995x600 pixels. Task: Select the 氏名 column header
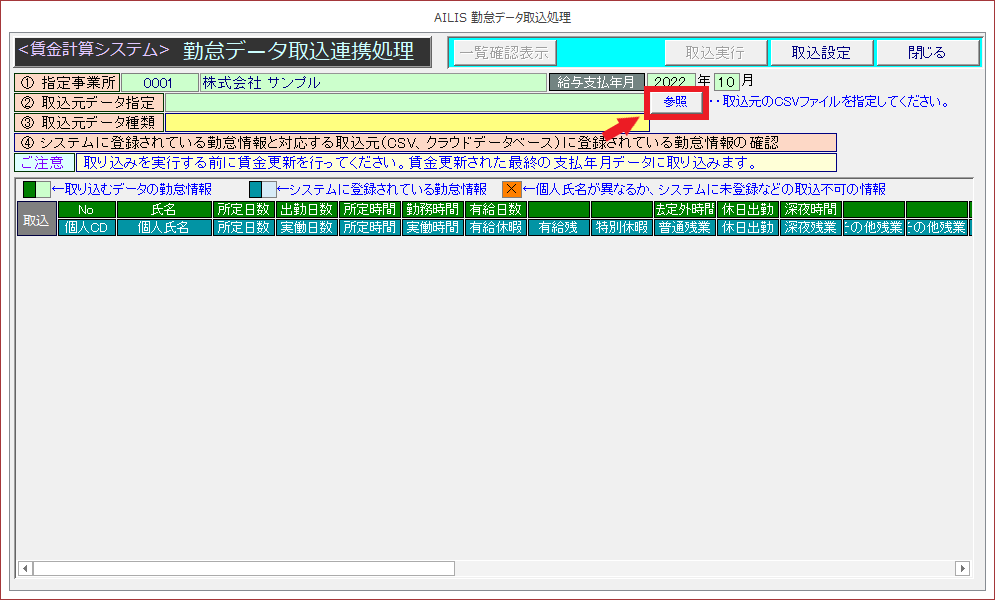tap(164, 210)
